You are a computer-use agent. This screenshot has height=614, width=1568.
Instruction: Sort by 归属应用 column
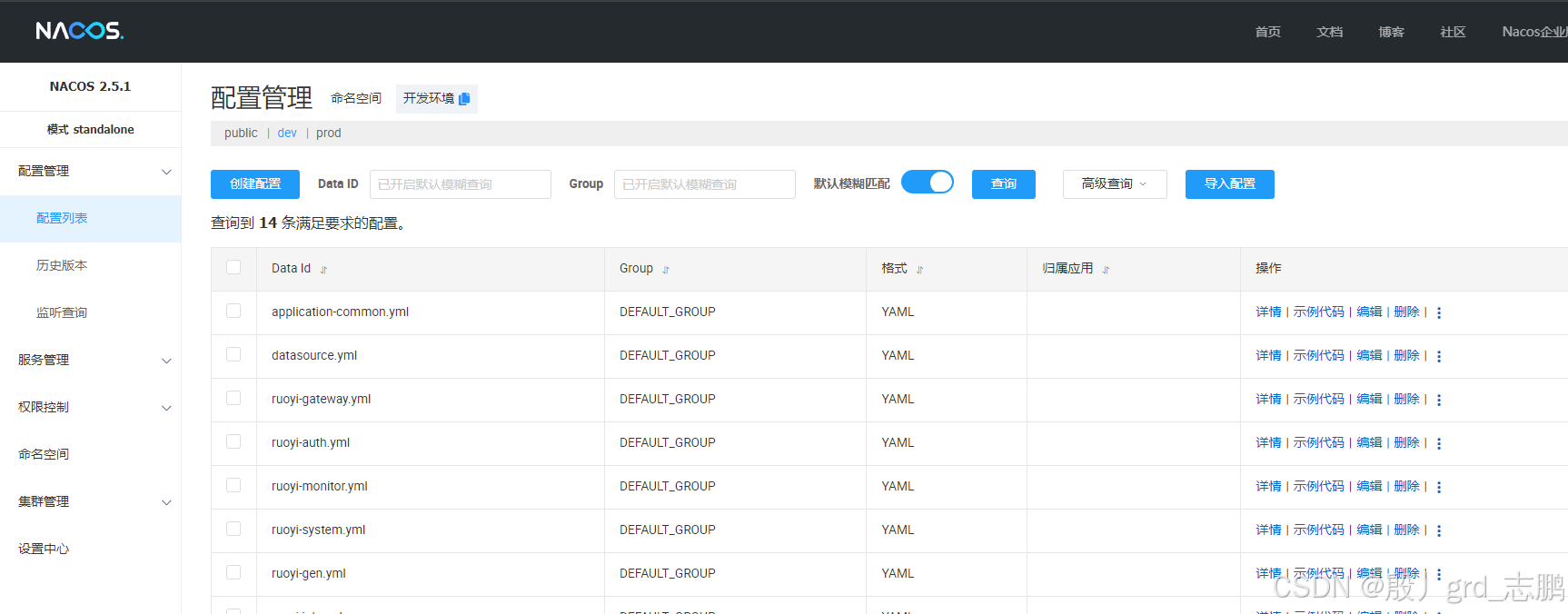tap(1106, 270)
